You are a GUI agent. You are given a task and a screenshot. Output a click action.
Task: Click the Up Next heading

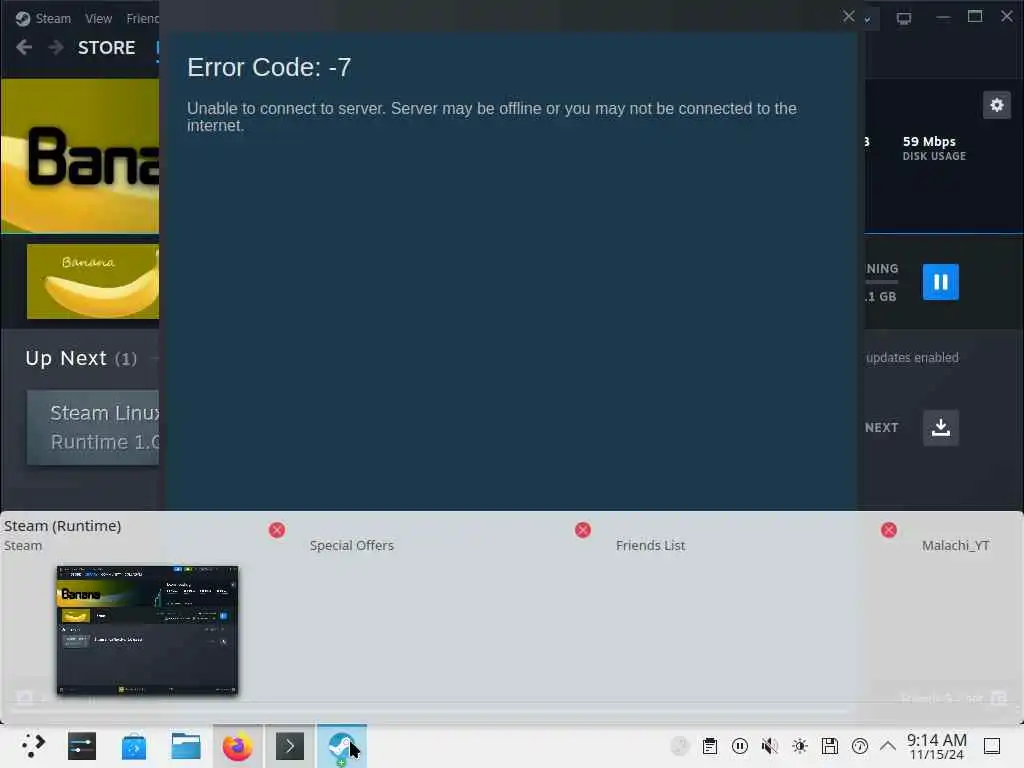(x=66, y=359)
